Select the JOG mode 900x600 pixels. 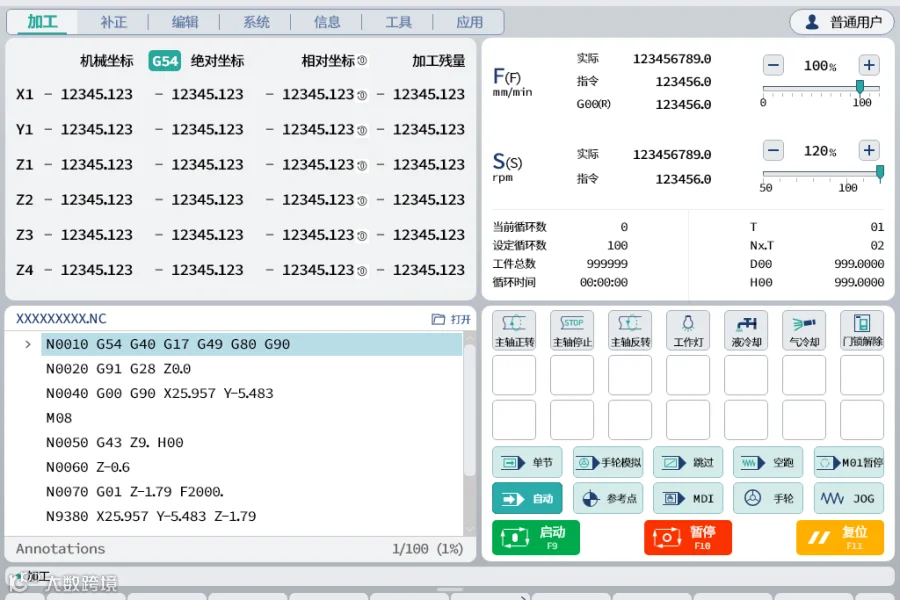tap(849, 498)
